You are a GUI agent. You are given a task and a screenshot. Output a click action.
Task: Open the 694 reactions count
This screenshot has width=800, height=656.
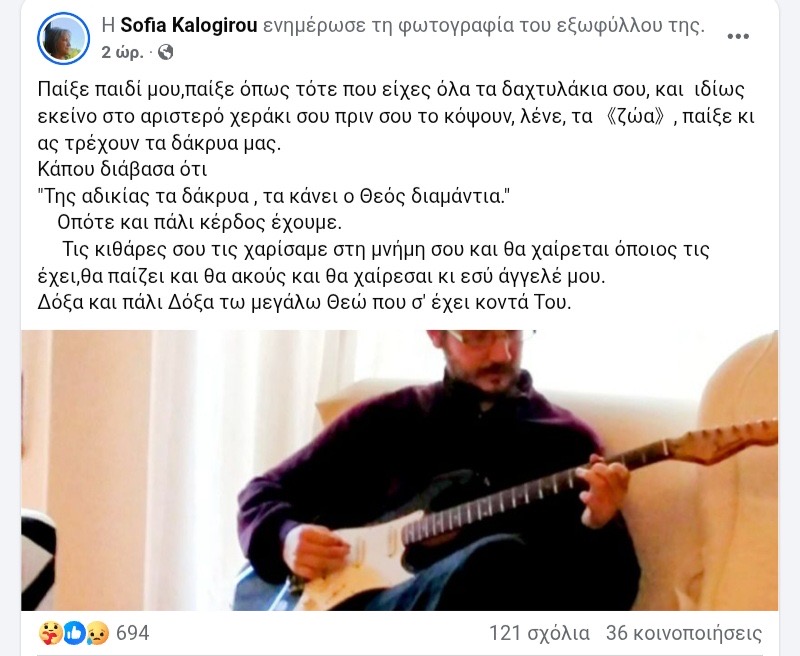133,633
